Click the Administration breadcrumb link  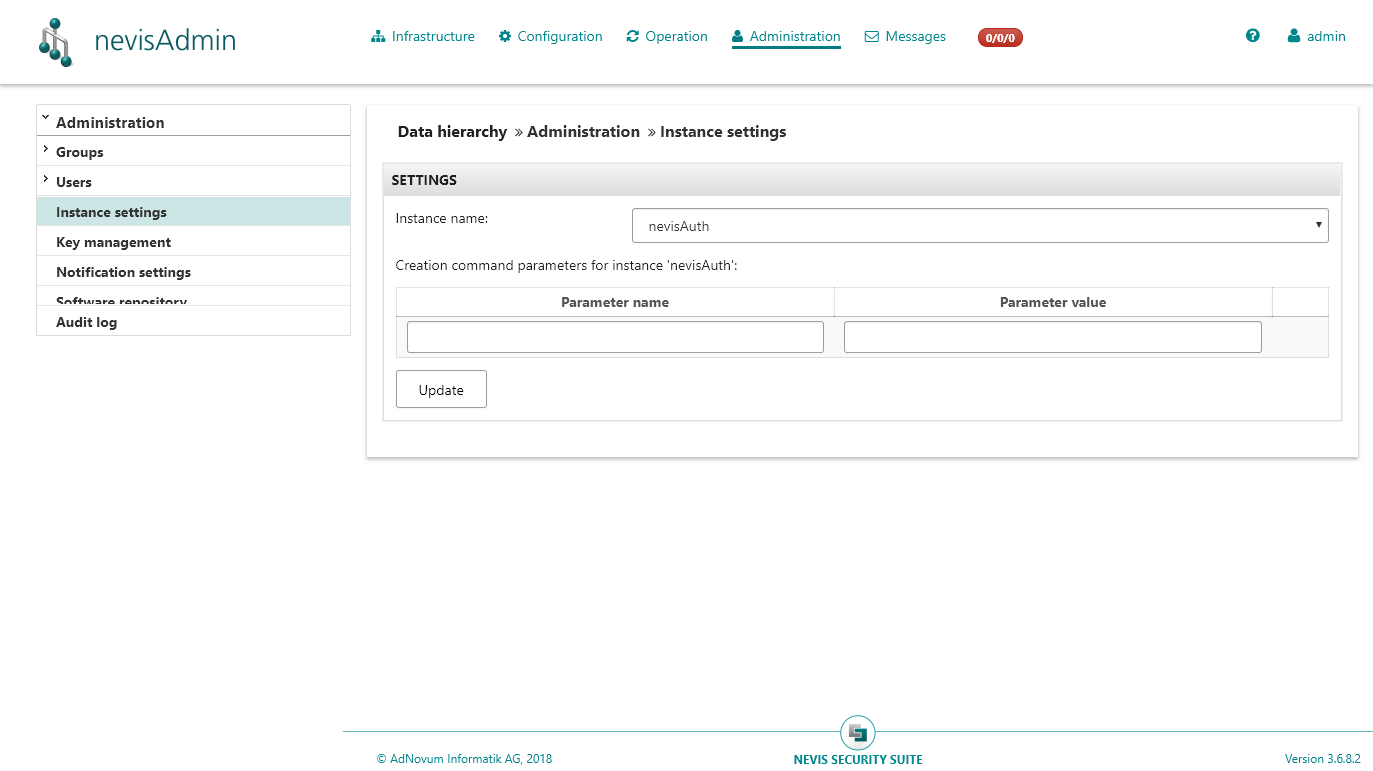pyautogui.click(x=583, y=132)
